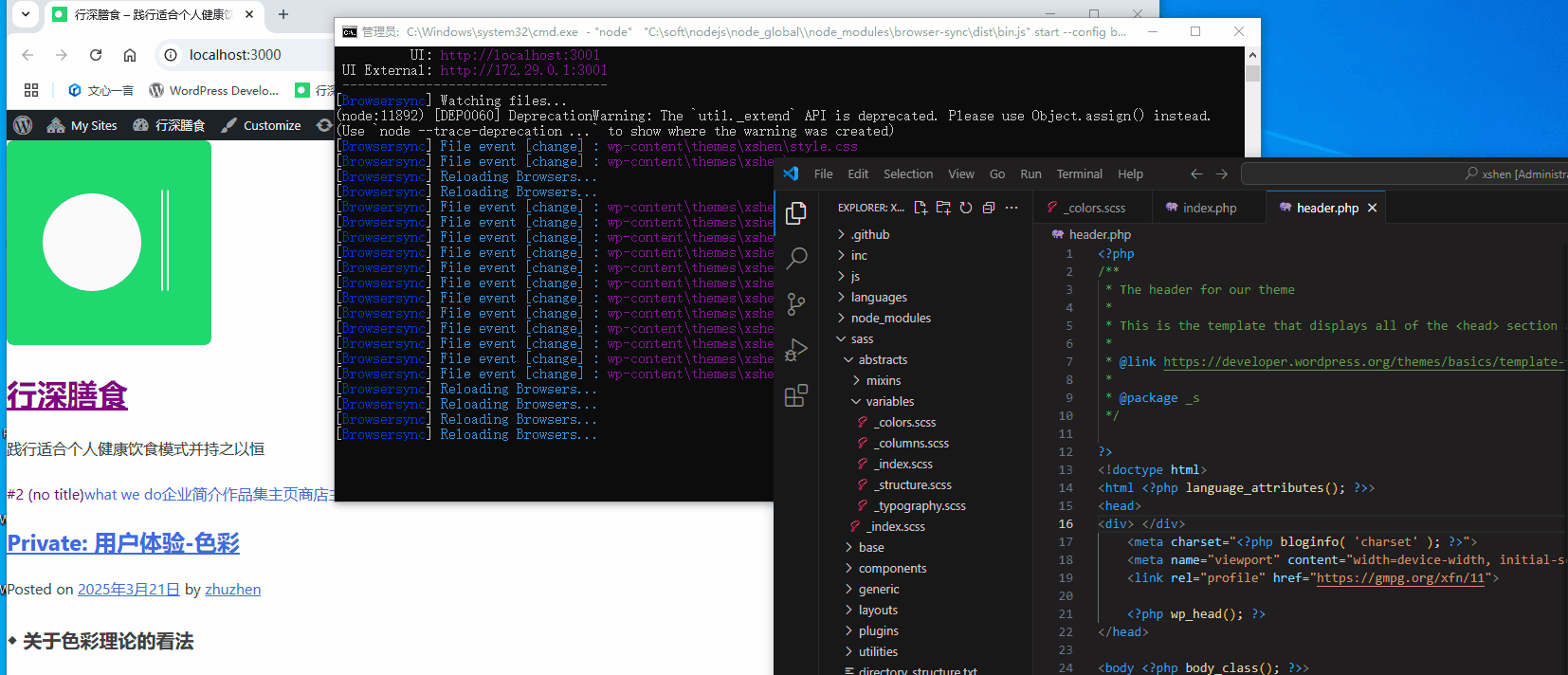This screenshot has width=1568, height=675.
Task: Go forward using the VS Code navigation arrow
Action: click(x=1221, y=173)
